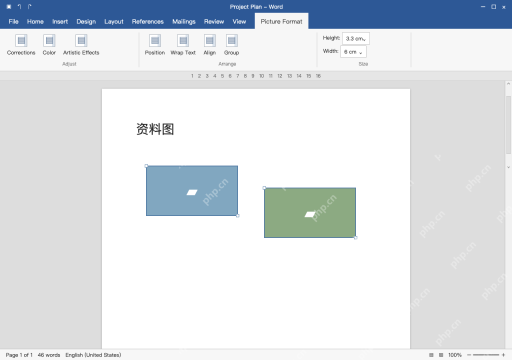Switch to the Layout tab
The height and width of the screenshot is (360, 512).
click(x=114, y=22)
